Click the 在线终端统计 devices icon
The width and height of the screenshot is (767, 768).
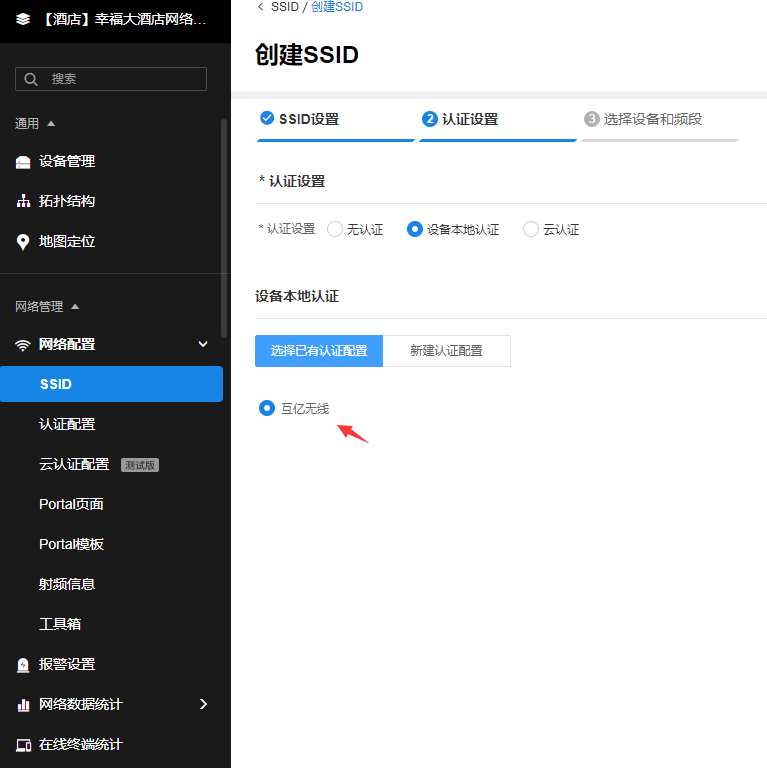click(23, 745)
